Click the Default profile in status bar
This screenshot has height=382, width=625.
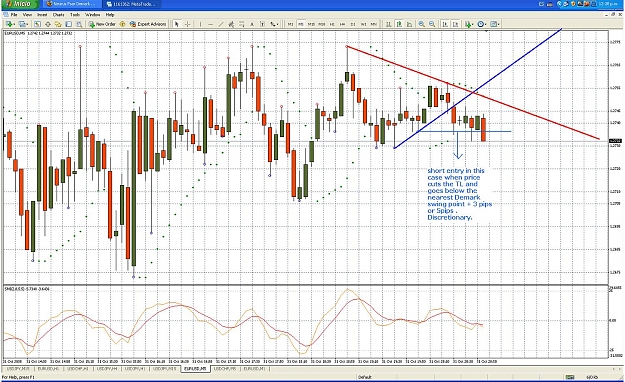point(364,377)
